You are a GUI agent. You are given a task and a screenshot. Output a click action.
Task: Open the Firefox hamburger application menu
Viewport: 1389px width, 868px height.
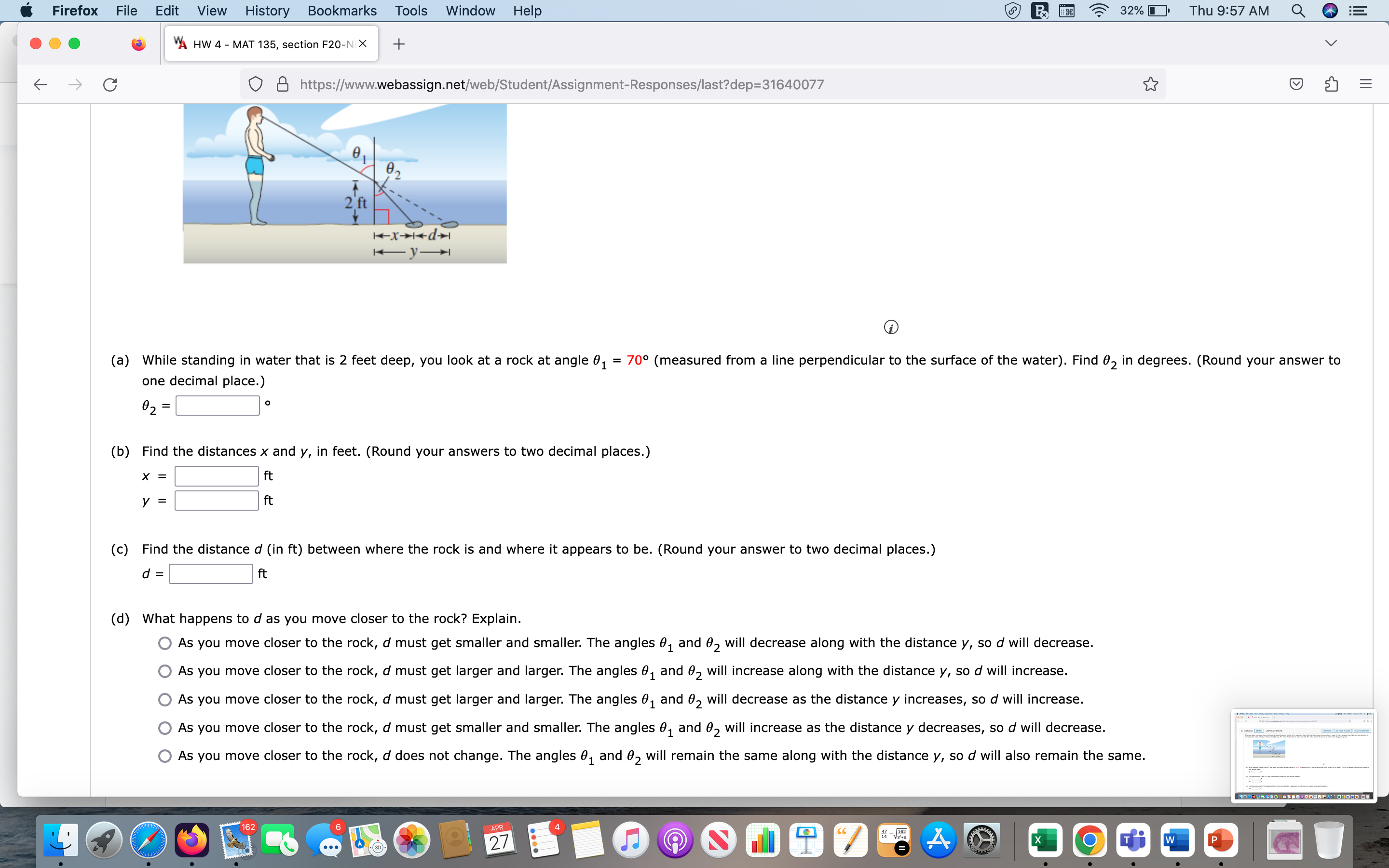[1365, 84]
